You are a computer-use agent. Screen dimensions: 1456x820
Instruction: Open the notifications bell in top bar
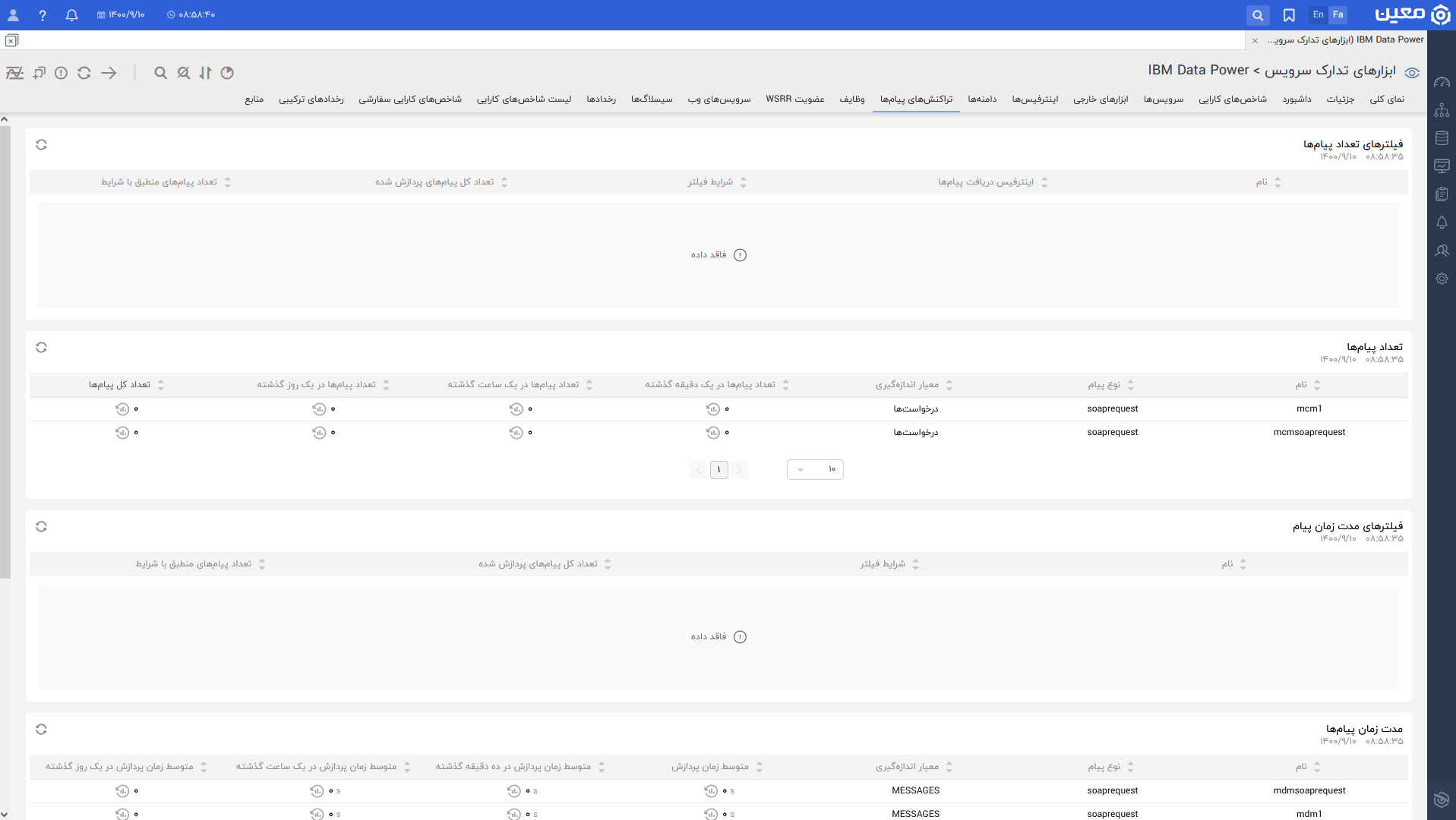[71, 14]
